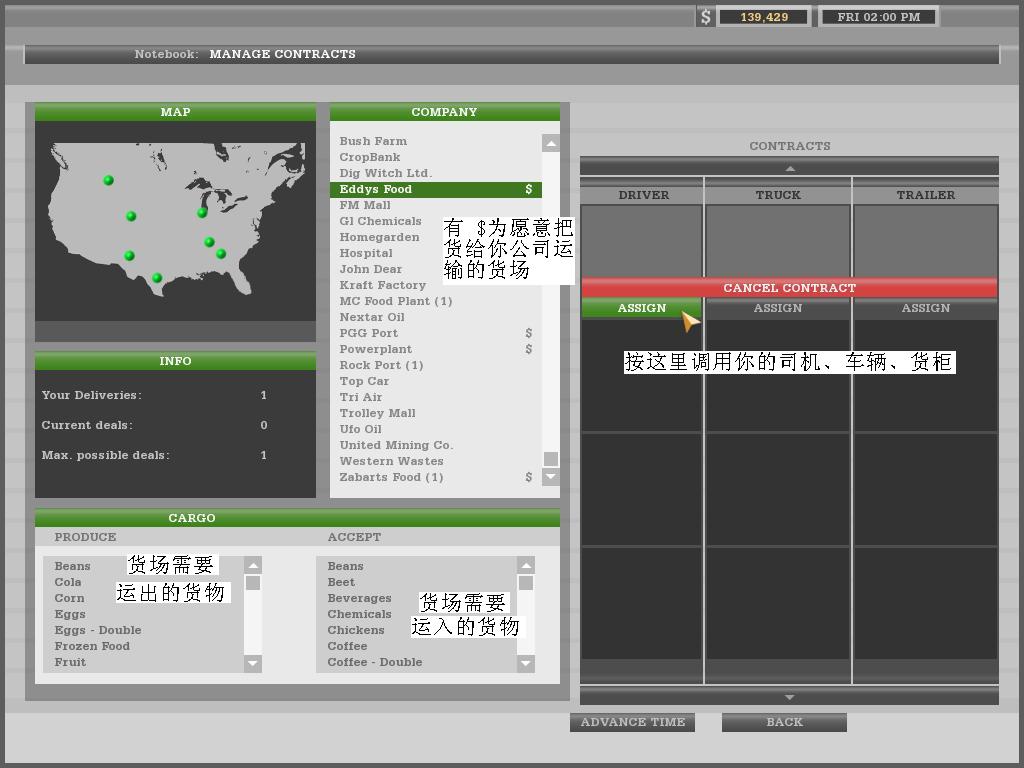Select Frozen Food in Produce list
Screen dimensions: 1024x768
[92, 646]
